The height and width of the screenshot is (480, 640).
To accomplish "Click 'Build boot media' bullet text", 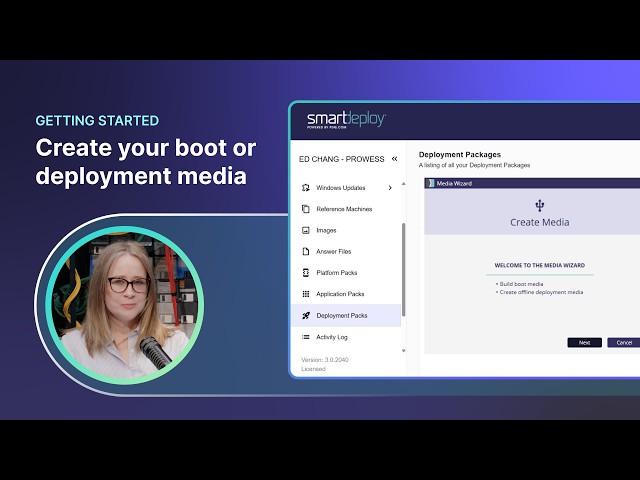I will tap(521, 284).
